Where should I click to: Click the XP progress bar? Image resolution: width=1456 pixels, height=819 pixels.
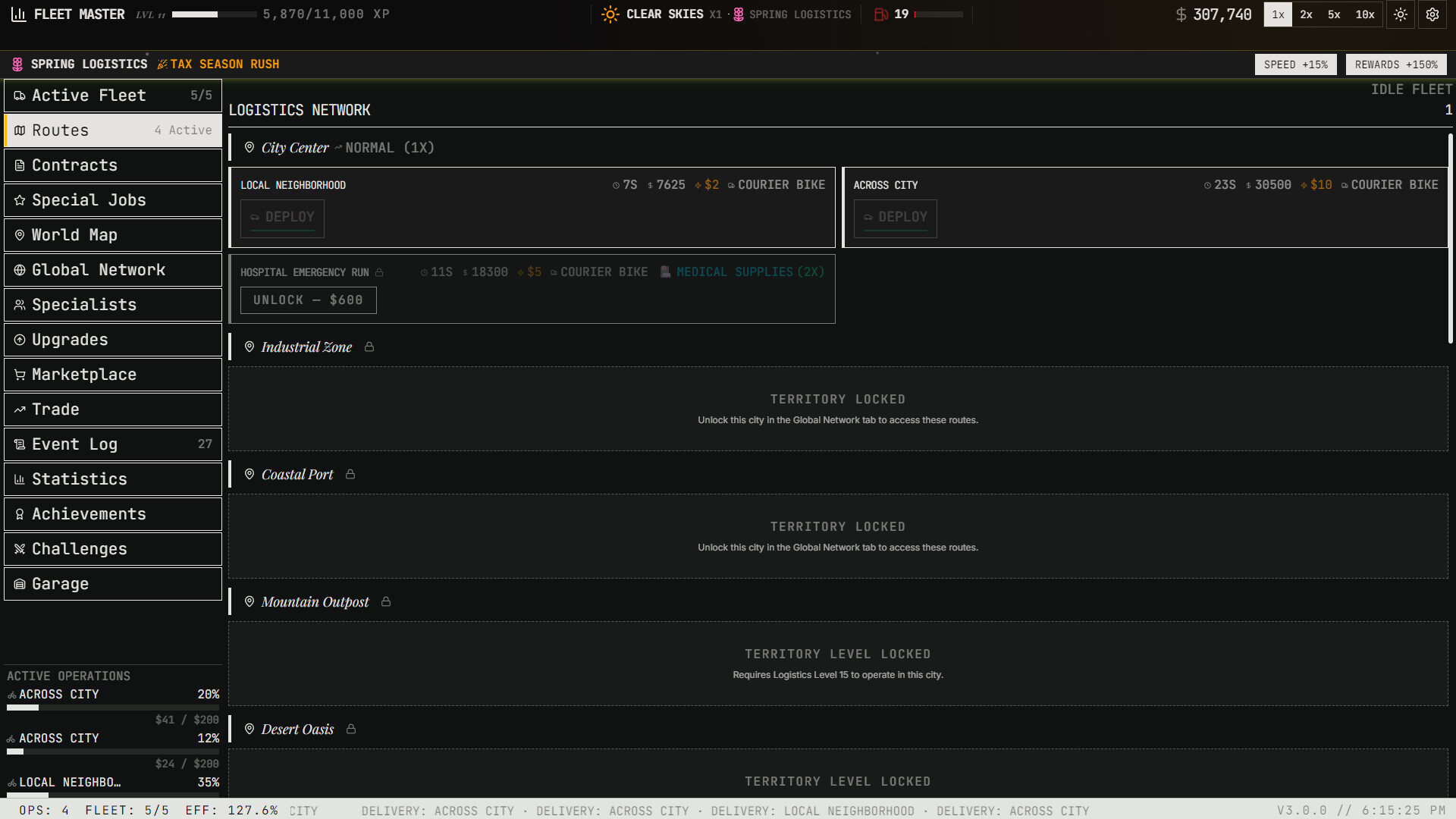tap(214, 14)
